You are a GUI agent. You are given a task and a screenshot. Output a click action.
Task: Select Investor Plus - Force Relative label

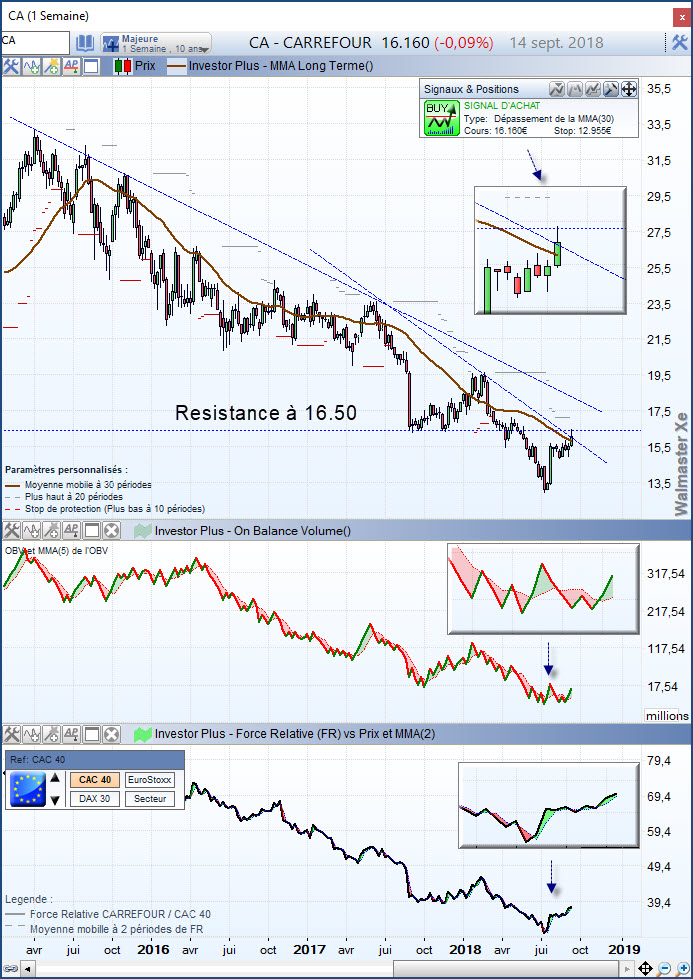coord(295,734)
